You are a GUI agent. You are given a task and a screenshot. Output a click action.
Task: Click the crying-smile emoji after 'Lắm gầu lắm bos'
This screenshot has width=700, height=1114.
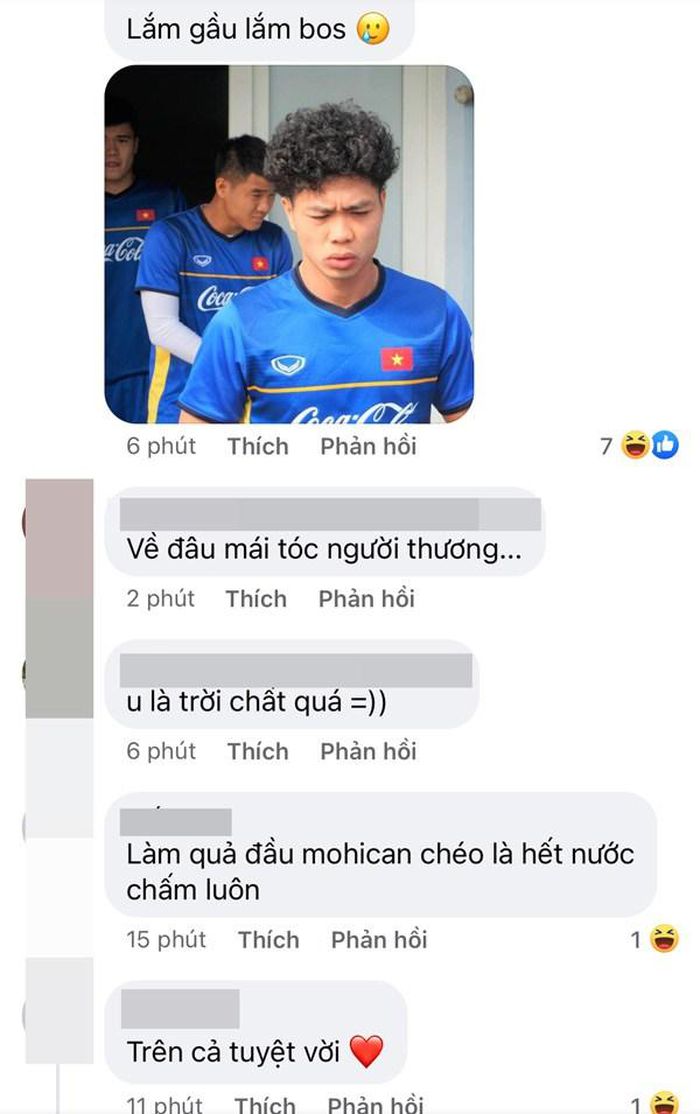[372, 29]
